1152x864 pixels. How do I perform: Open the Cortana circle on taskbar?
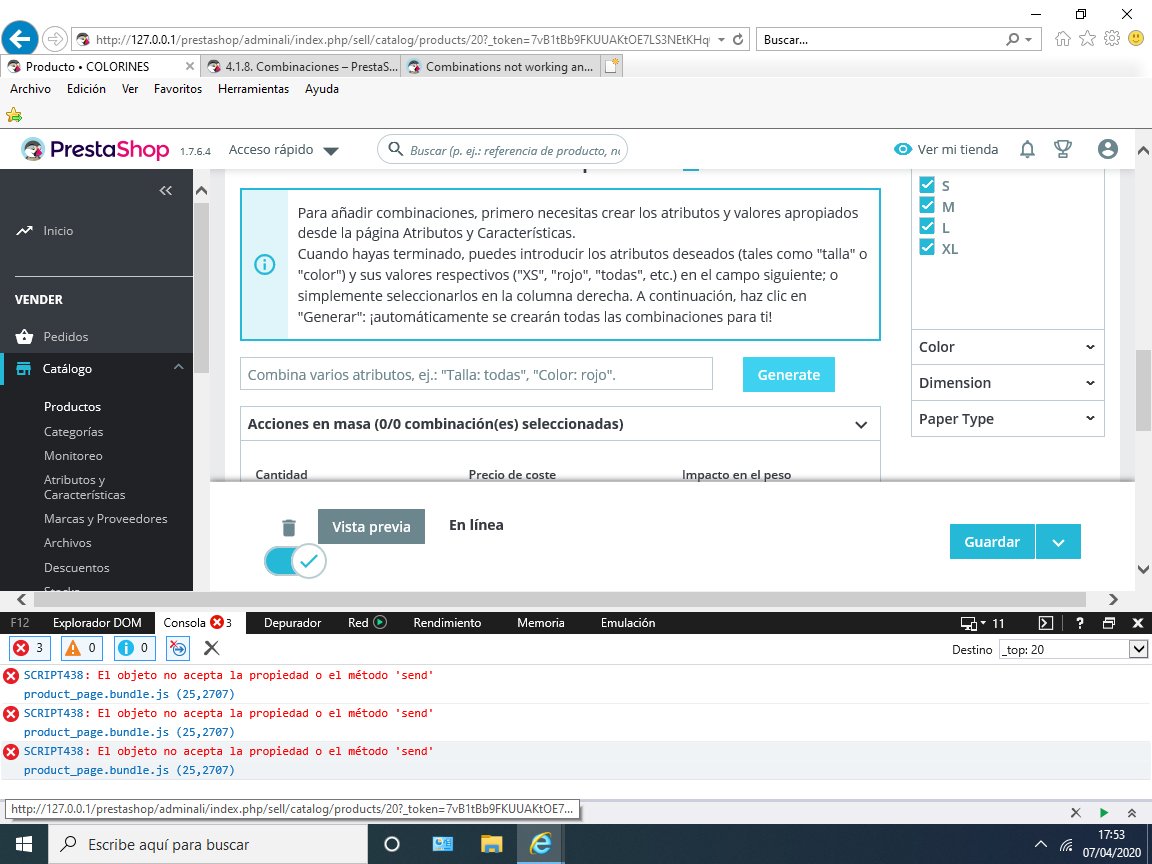click(x=392, y=844)
